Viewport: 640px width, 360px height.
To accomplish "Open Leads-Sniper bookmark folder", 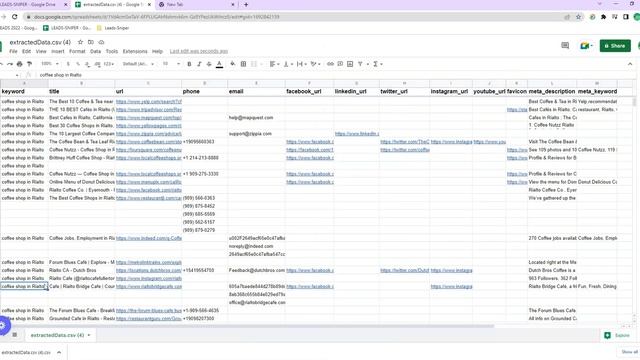I will click(x=113, y=28).
